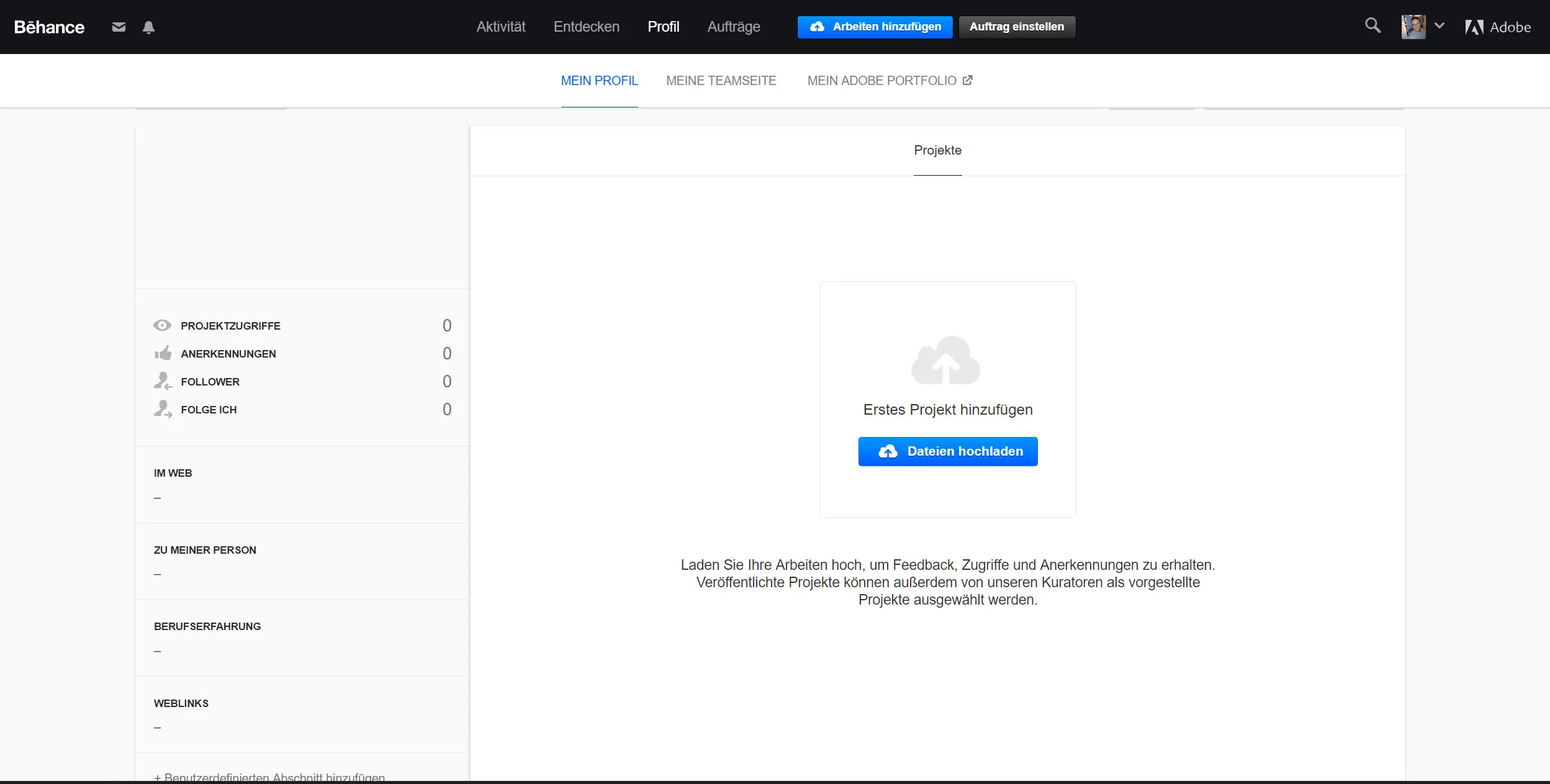Viewport: 1550px width, 784px height.
Task: Open the notifications bell icon
Action: [148, 27]
